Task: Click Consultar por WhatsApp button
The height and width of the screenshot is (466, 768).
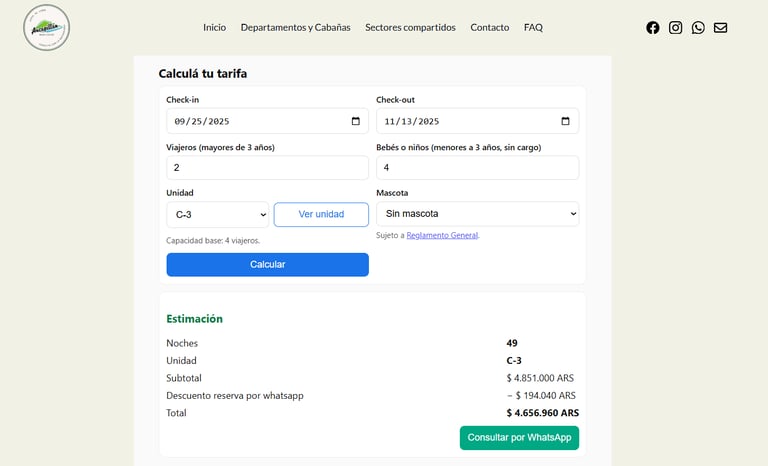Action: (x=519, y=438)
